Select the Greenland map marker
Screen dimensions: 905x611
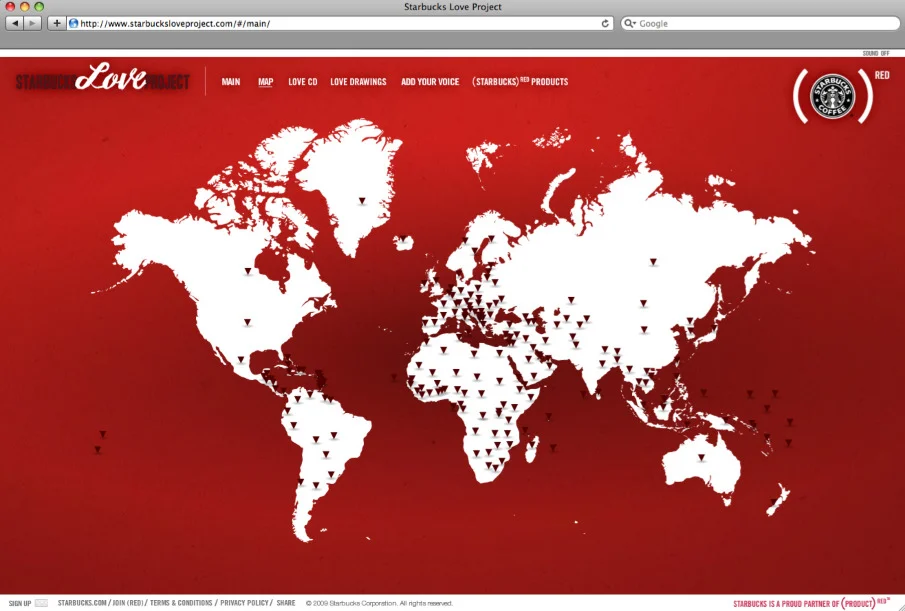(x=362, y=201)
